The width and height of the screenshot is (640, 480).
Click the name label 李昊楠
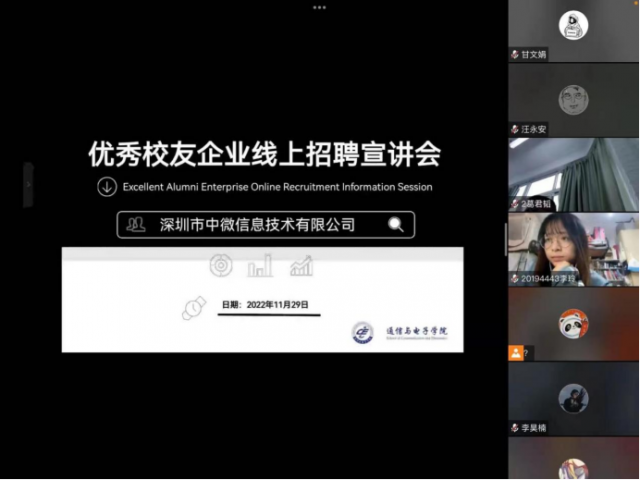533,428
